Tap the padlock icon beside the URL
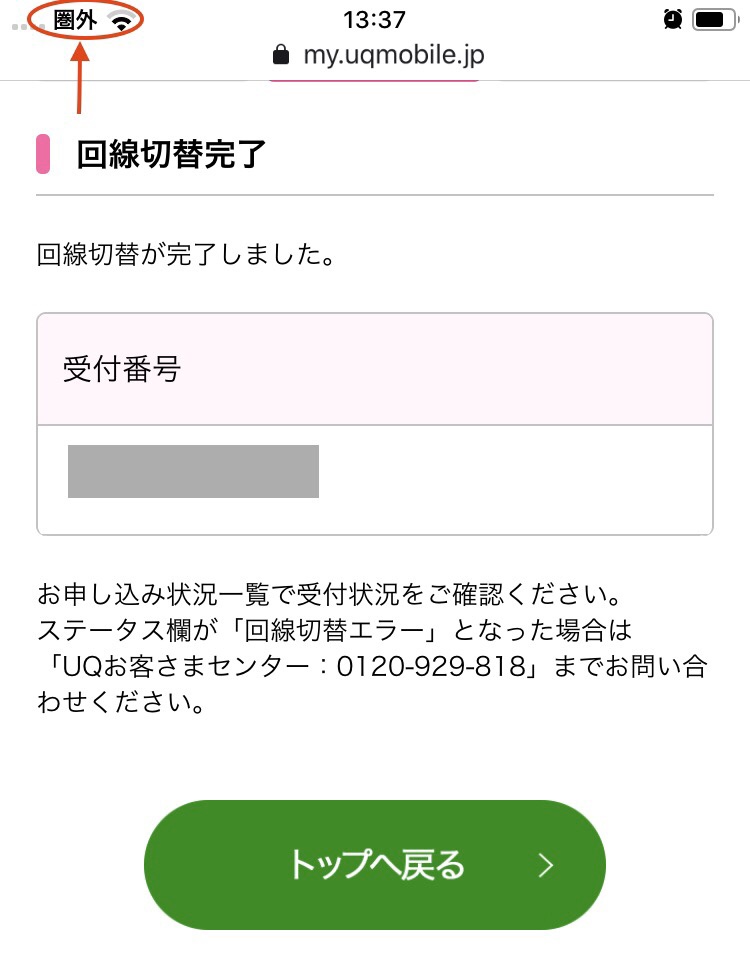Screen dimensions: 750x966 281,53
